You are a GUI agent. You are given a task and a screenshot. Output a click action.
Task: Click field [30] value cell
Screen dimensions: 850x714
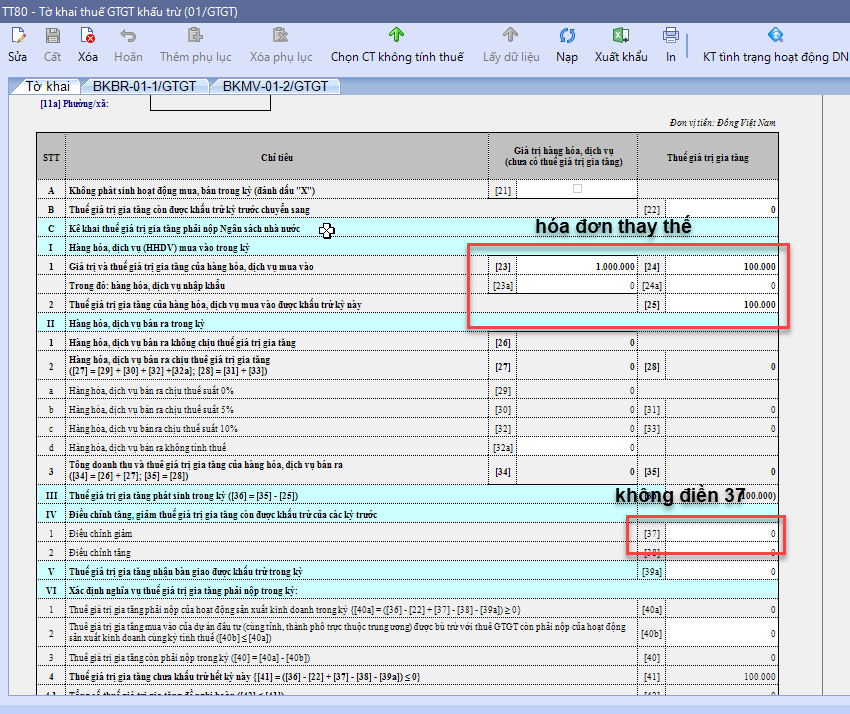click(577, 410)
